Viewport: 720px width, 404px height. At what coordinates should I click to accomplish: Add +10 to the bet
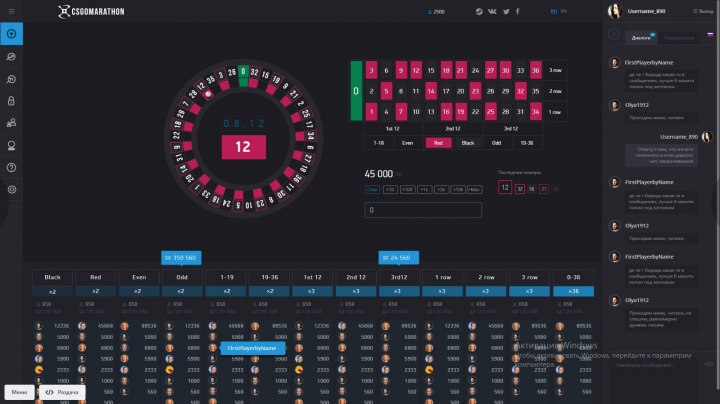[x=390, y=189]
